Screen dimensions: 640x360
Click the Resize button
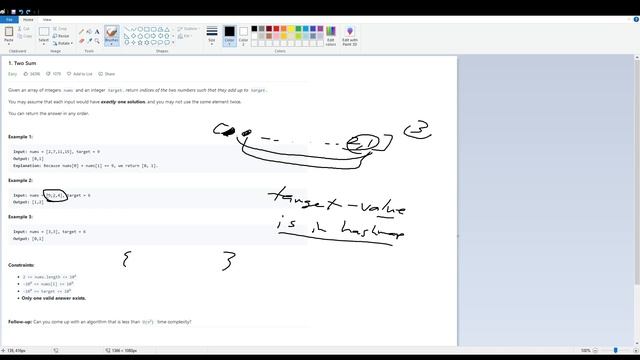click(61, 36)
